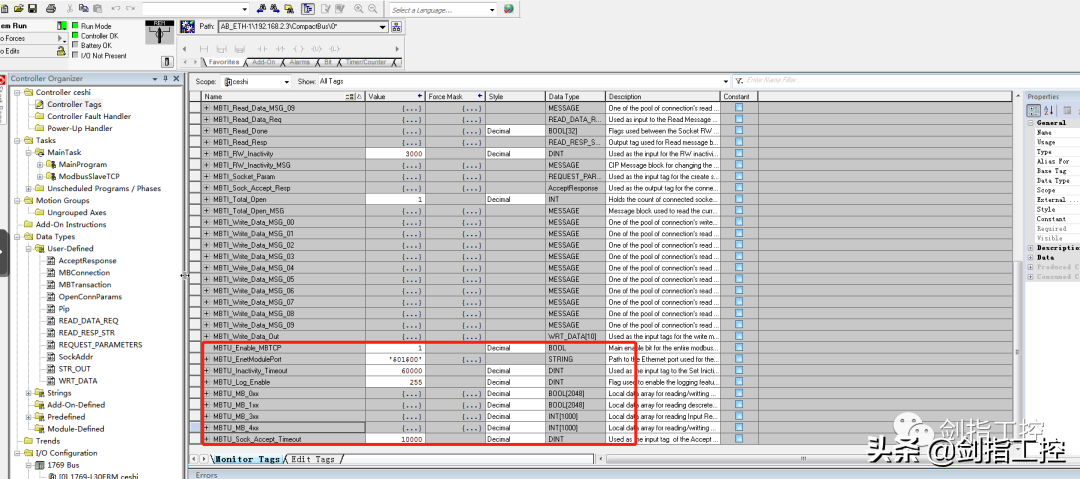Click the Print icon in toolbar
This screenshot has height=479, width=1080.
coord(52,9)
